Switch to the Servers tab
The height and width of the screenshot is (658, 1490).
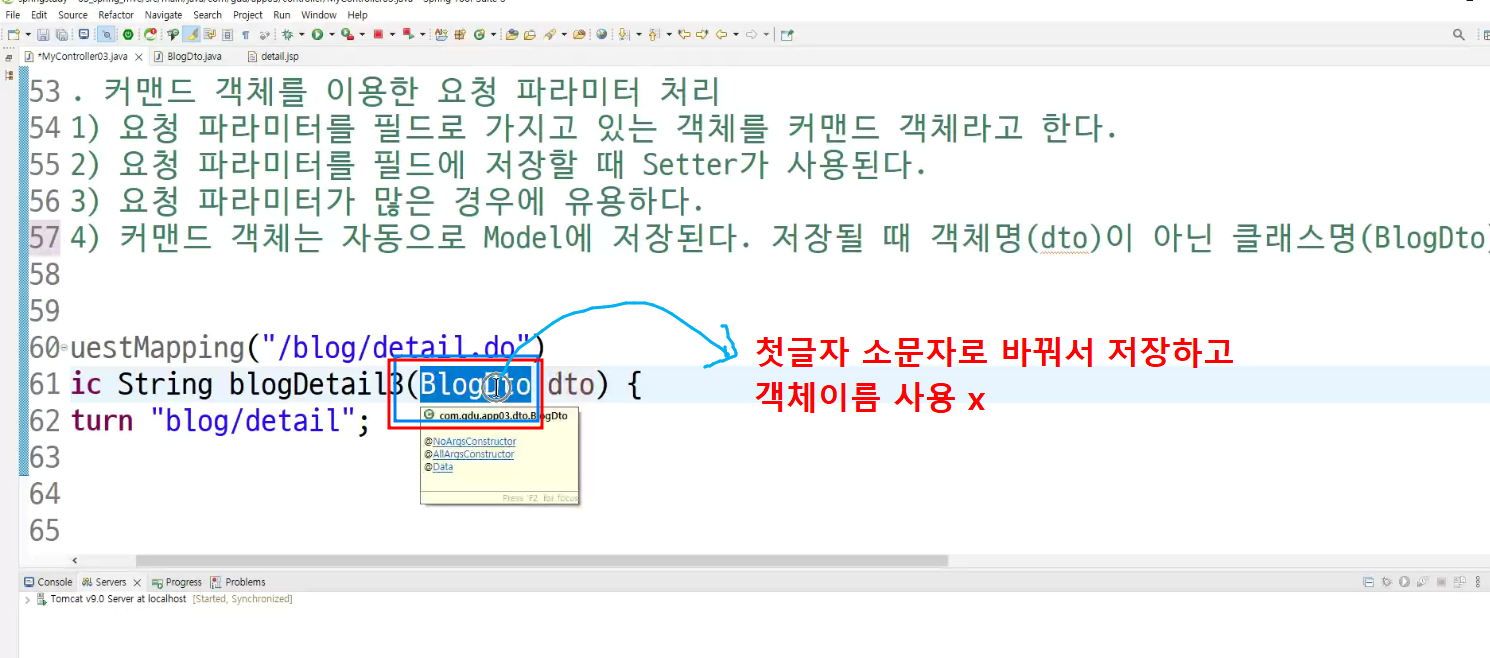coord(111,582)
